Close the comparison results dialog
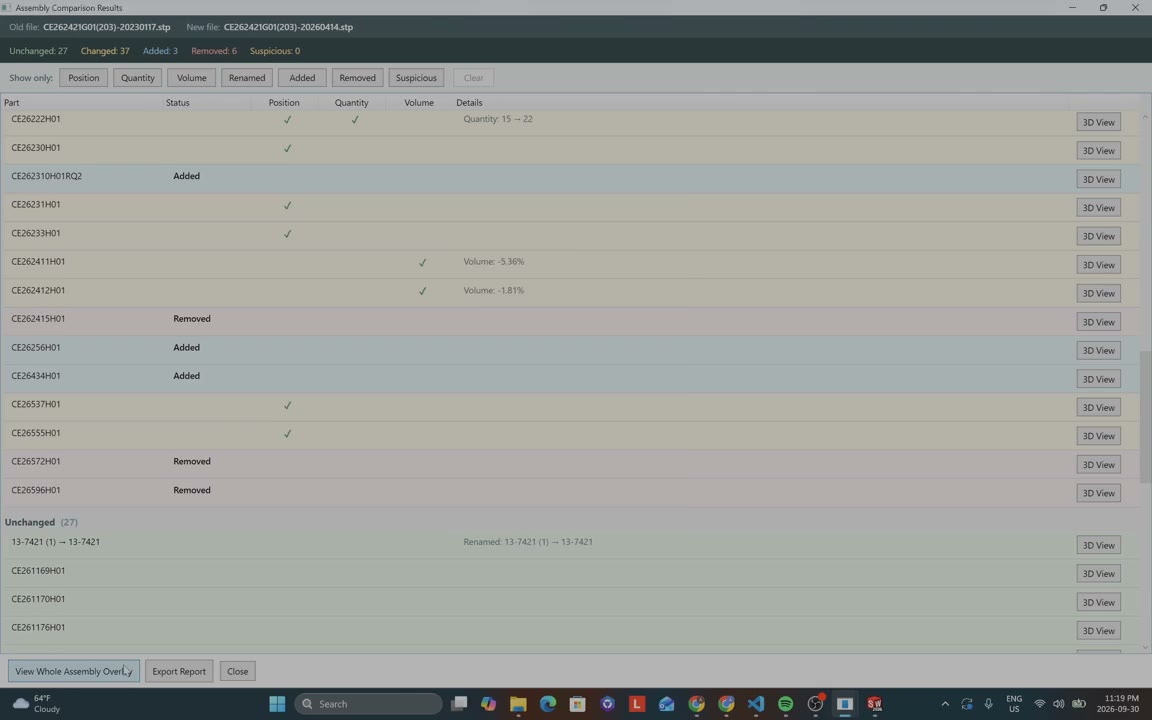 click(x=237, y=672)
